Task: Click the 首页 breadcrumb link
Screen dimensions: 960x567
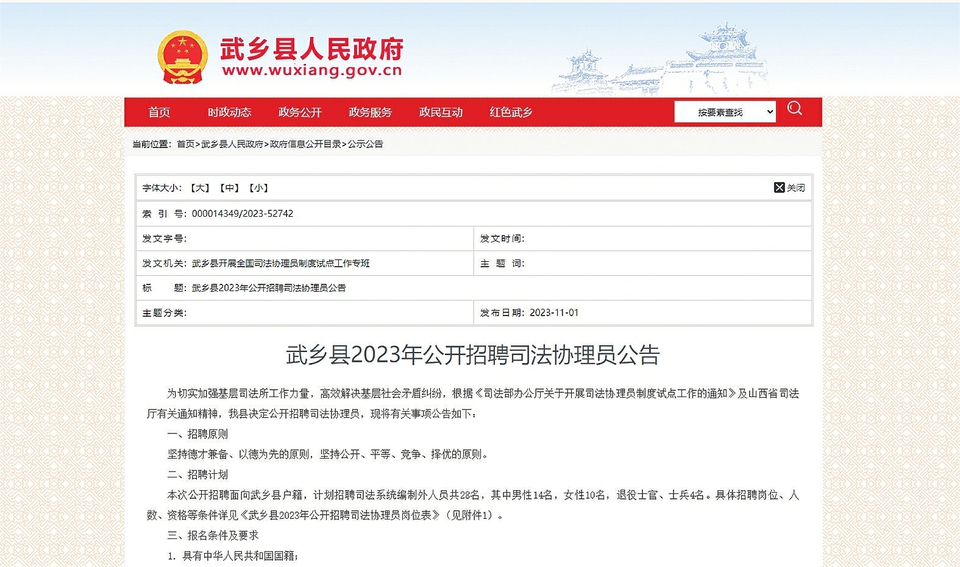Action: pos(186,144)
